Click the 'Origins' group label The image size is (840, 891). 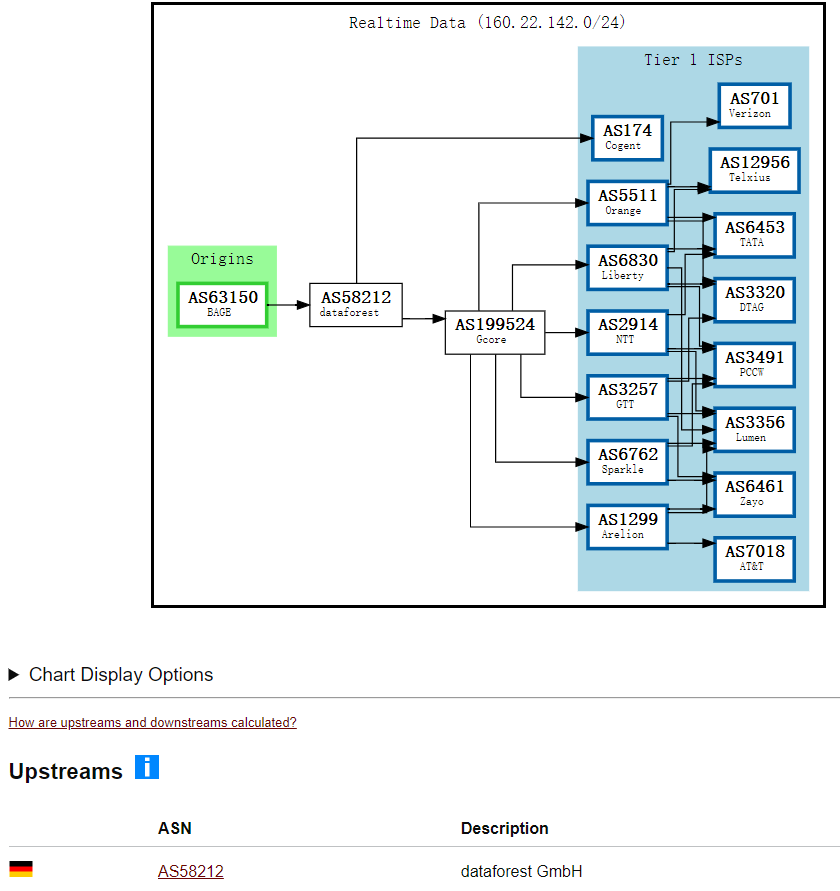(222, 259)
